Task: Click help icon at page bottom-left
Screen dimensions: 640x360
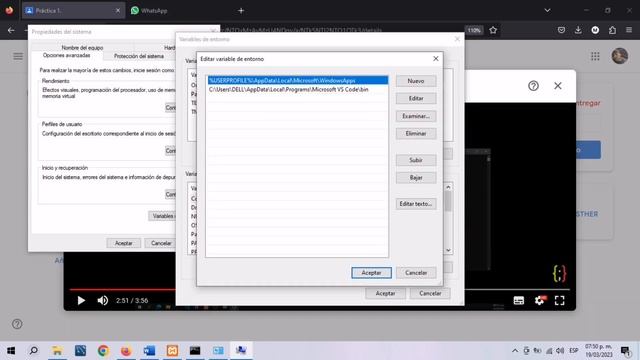Action: 17,324
